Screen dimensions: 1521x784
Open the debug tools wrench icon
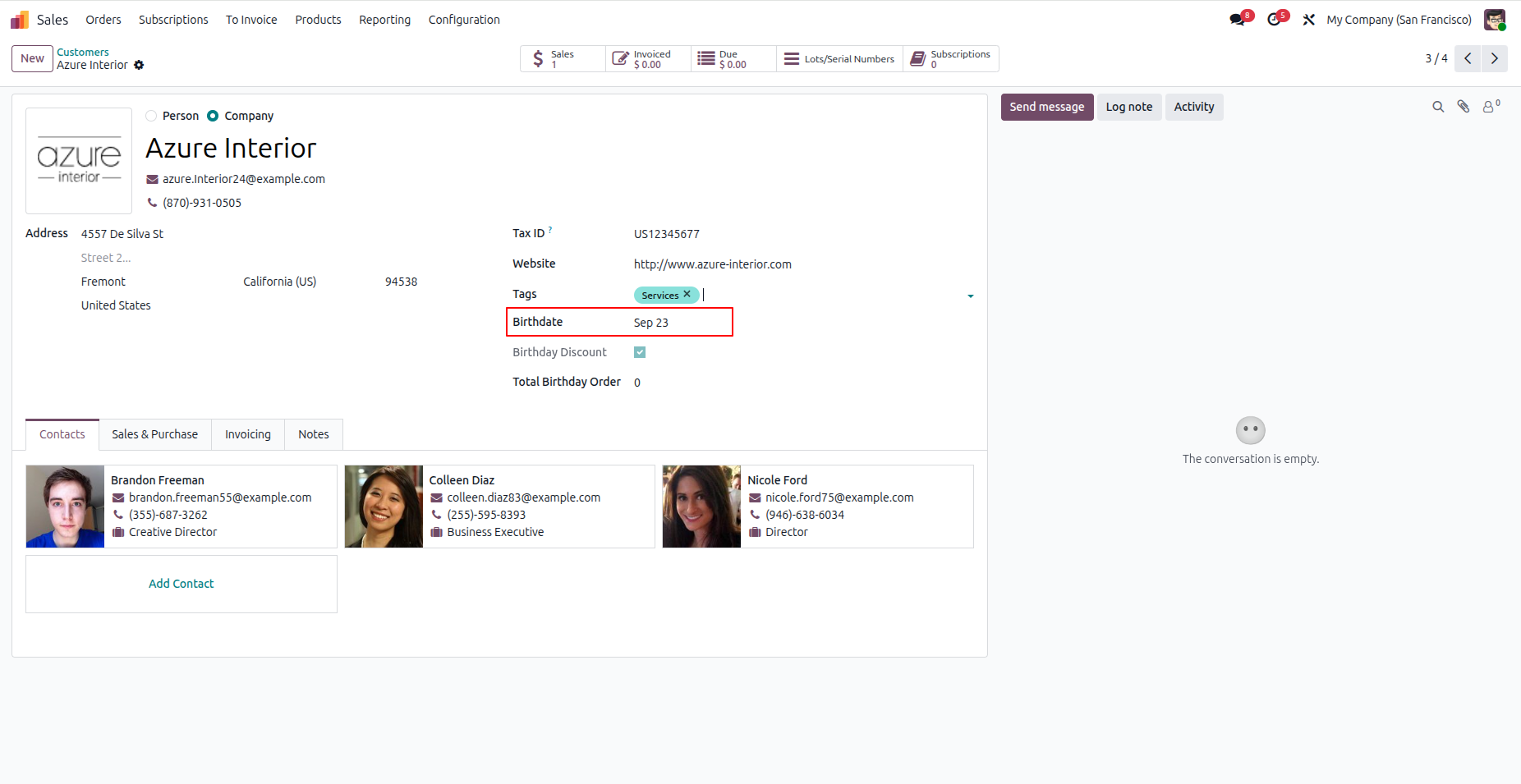tap(1309, 20)
